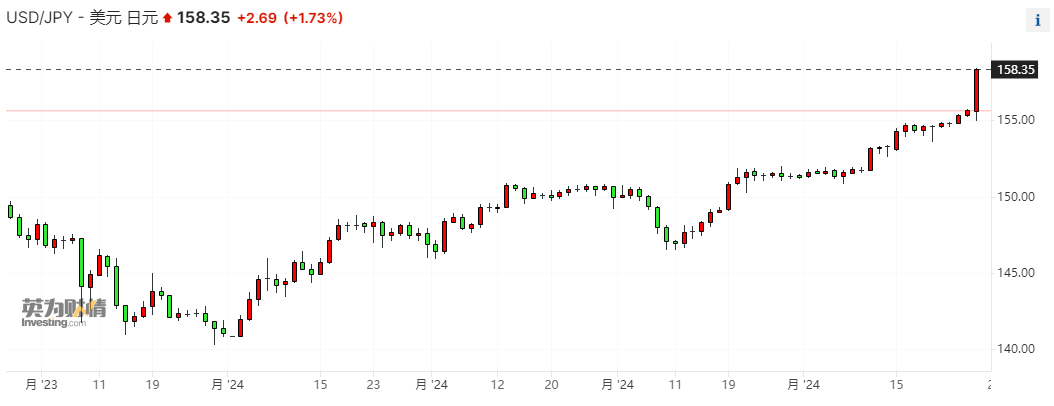Click the tall latest red candlestick
This screenshot has height=406, width=1054.
tap(976, 90)
